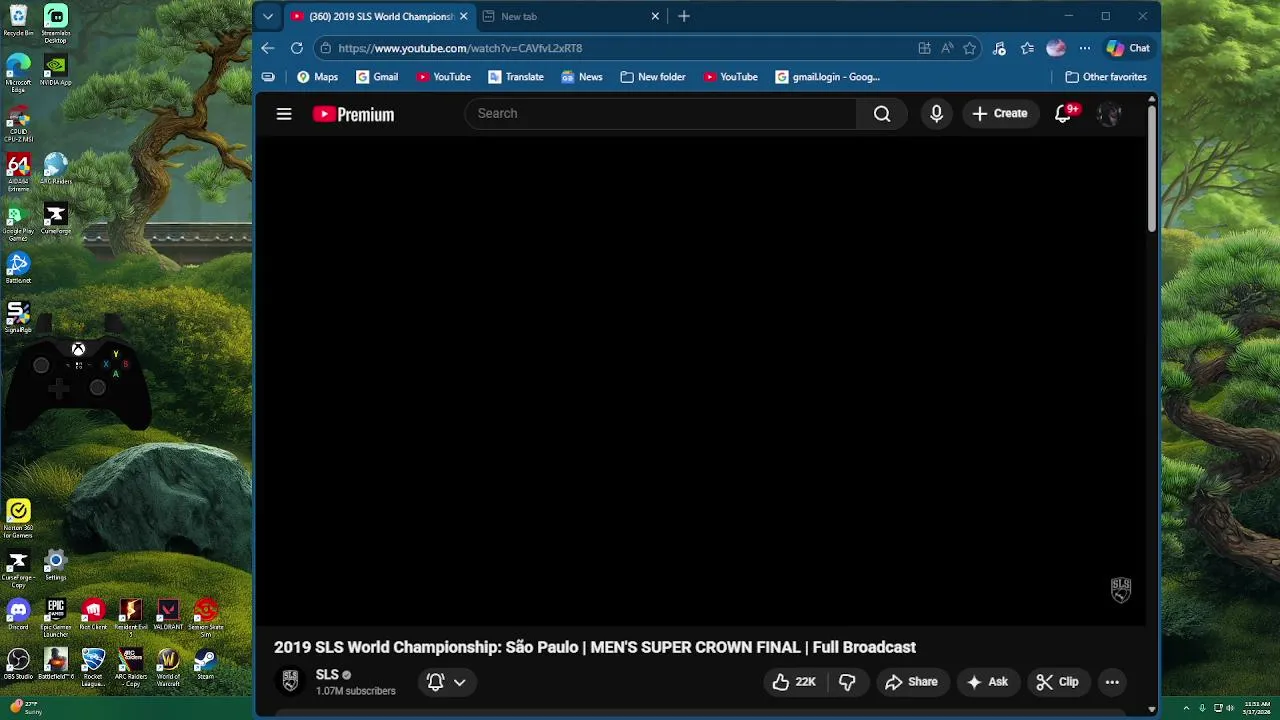Click the black video player area
This screenshot has height=720, width=1280.
click(x=700, y=380)
